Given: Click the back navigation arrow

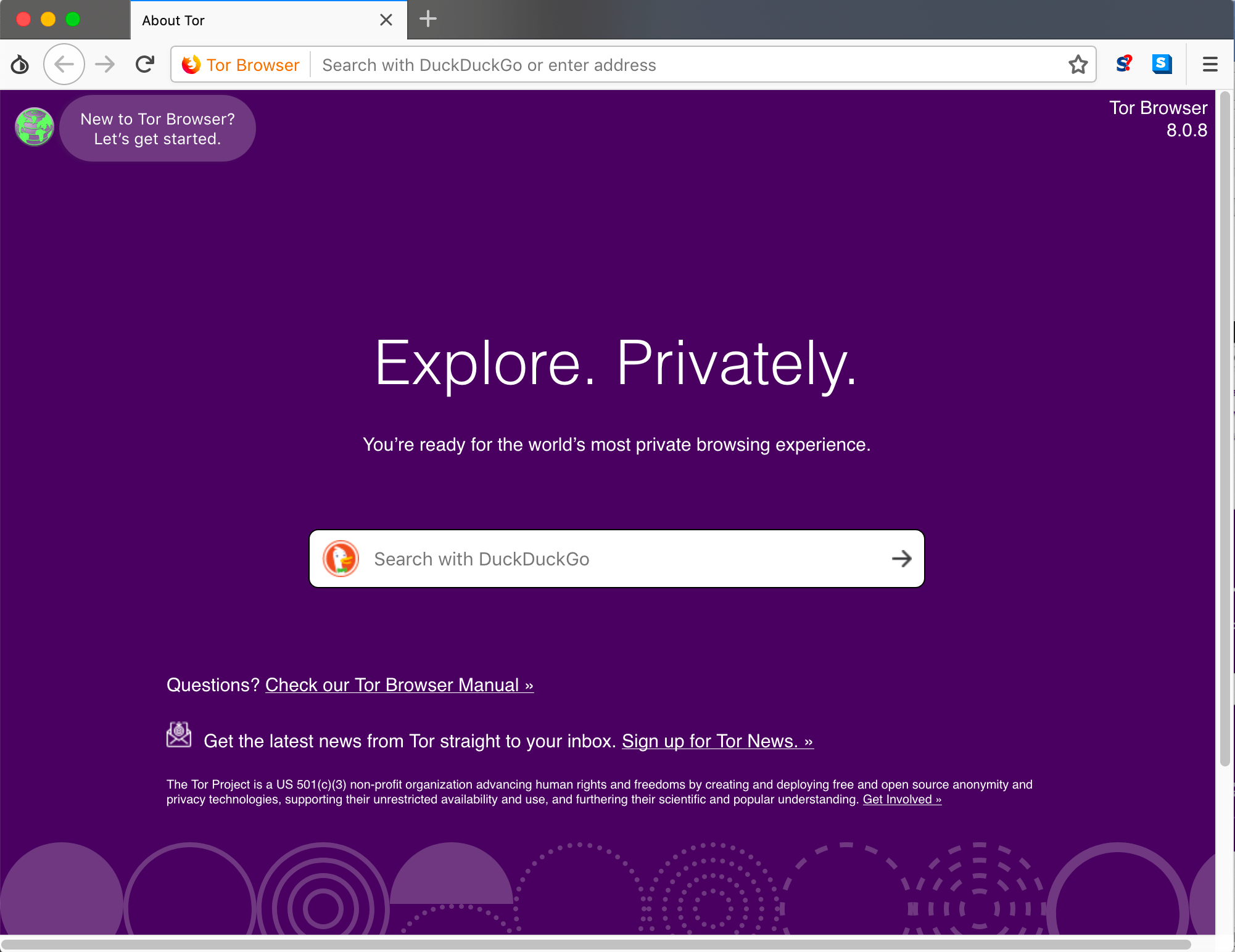Looking at the screenshot, I should (x=64, y=64).
